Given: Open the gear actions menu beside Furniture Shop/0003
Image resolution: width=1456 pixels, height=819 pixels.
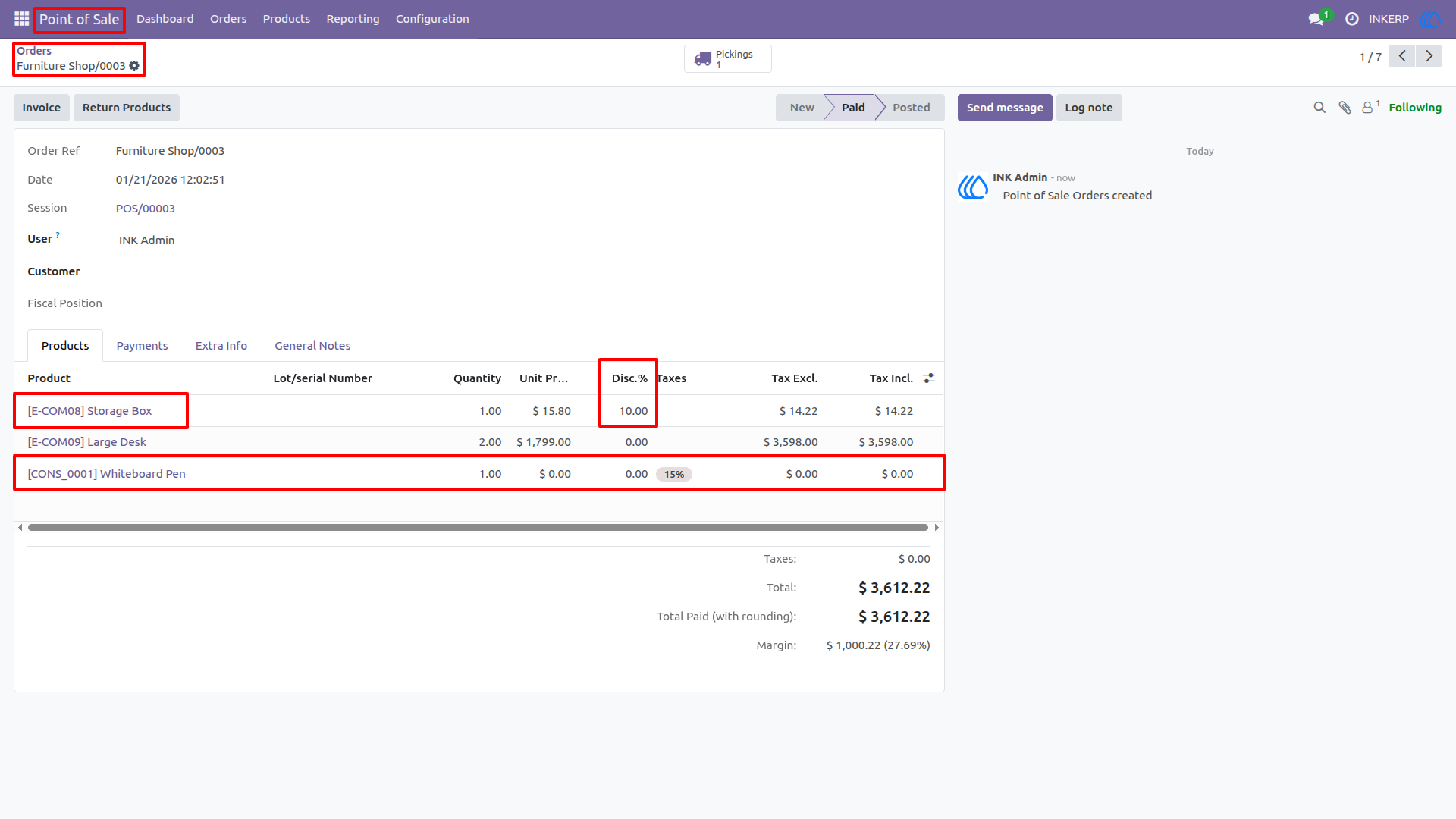Looking at the screenshot, I should click(134, 66).
